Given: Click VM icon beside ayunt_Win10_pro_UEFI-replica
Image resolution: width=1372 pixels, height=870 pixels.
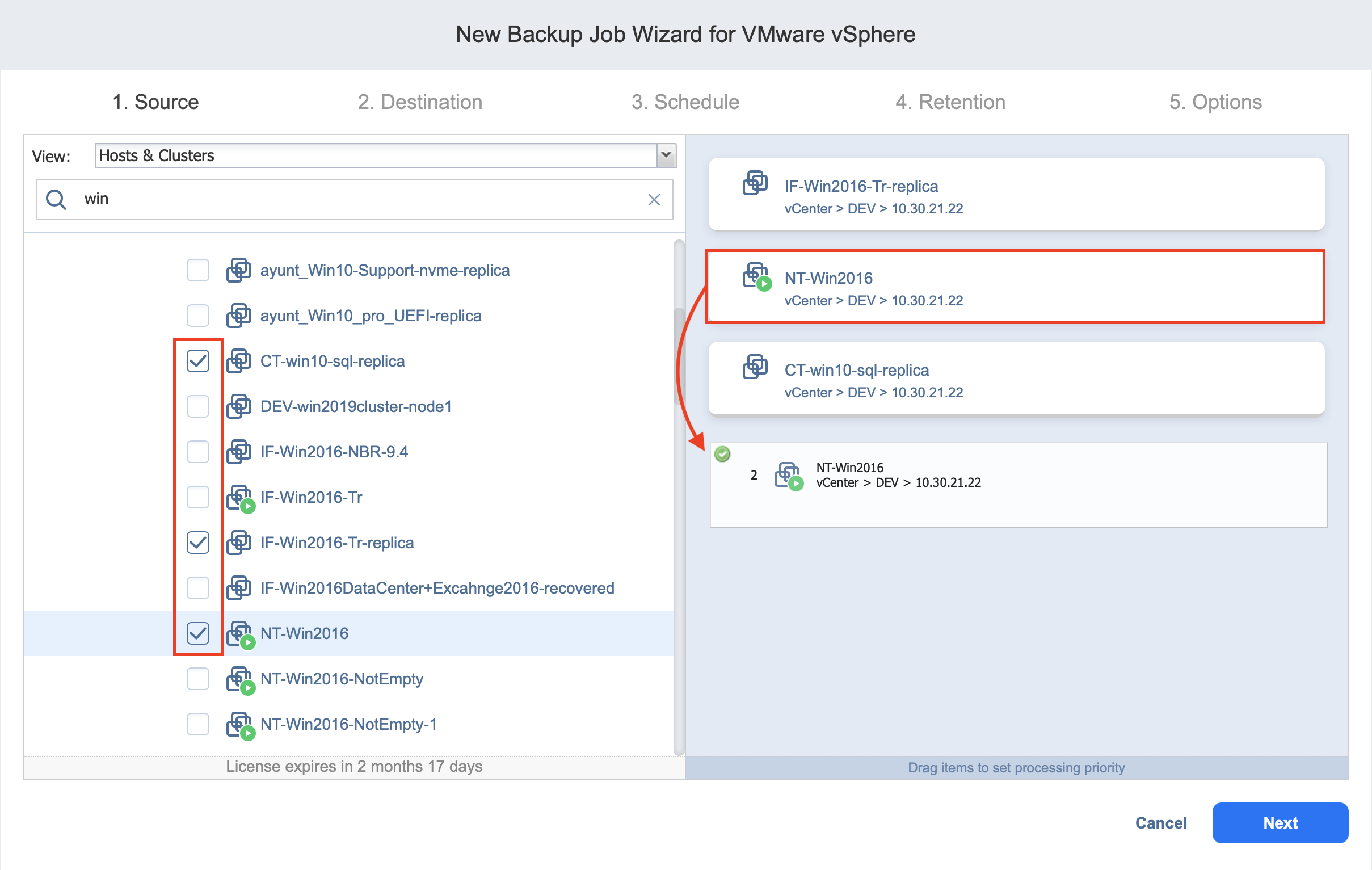Looking at the screenshot, I should click(x=239, y=316).
